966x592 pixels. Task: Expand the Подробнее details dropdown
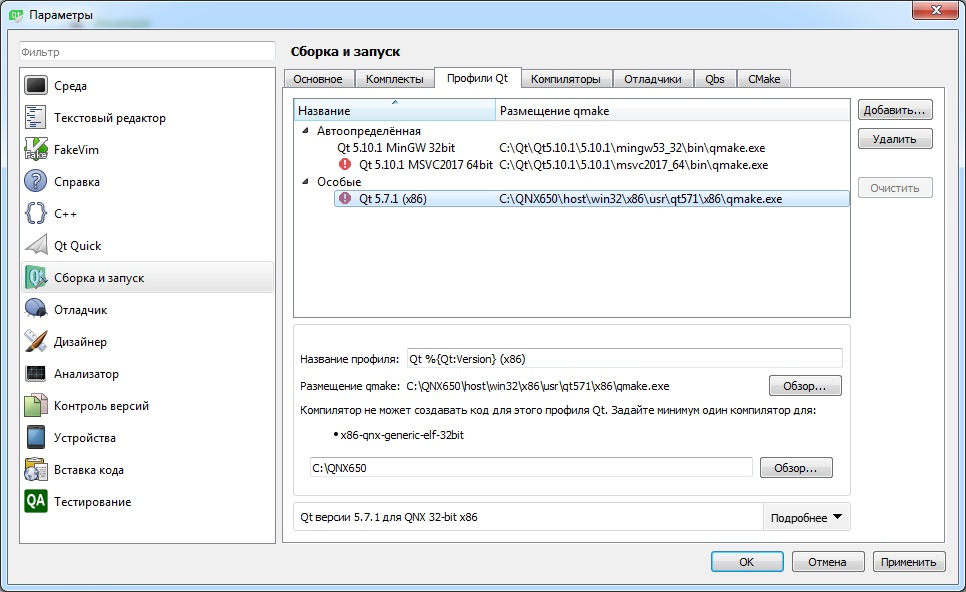(x=806, y=517)
